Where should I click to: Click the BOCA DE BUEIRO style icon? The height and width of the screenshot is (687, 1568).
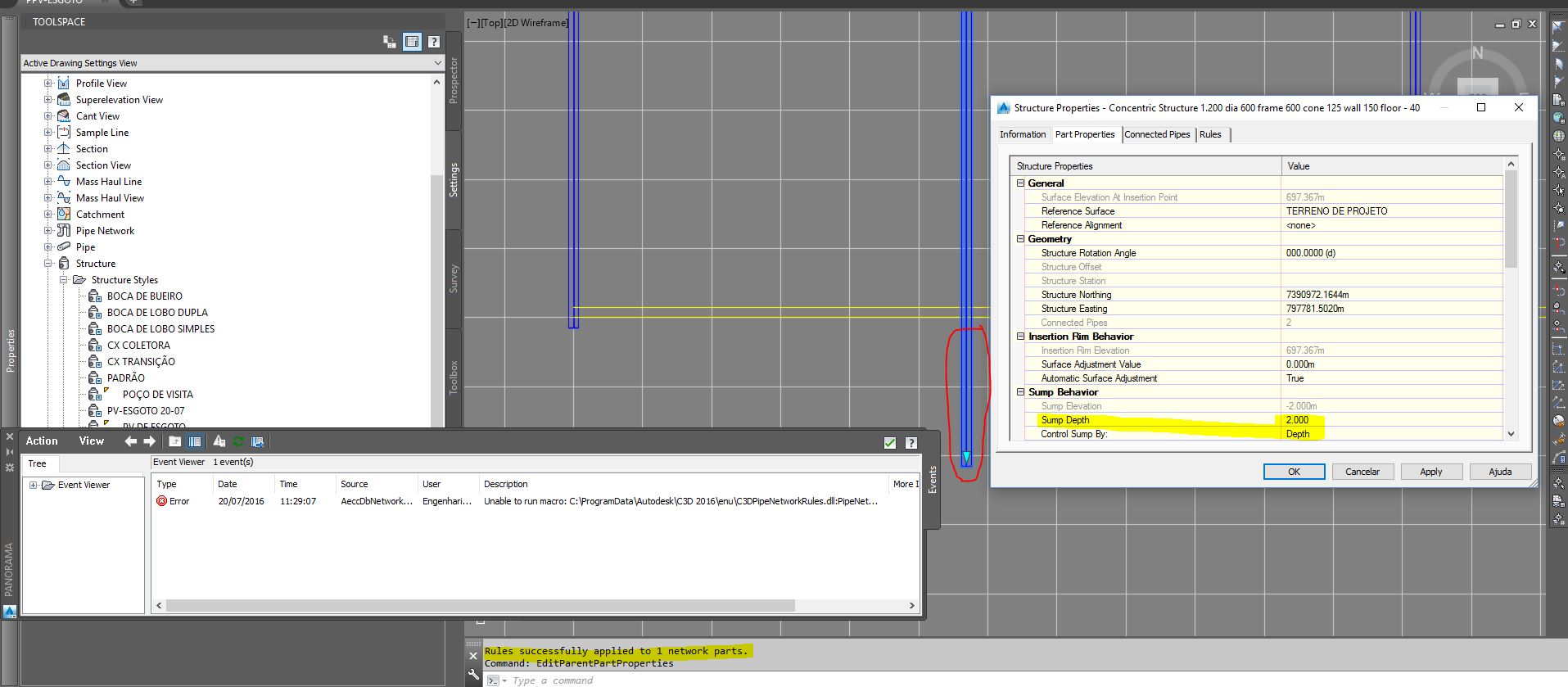95,296
